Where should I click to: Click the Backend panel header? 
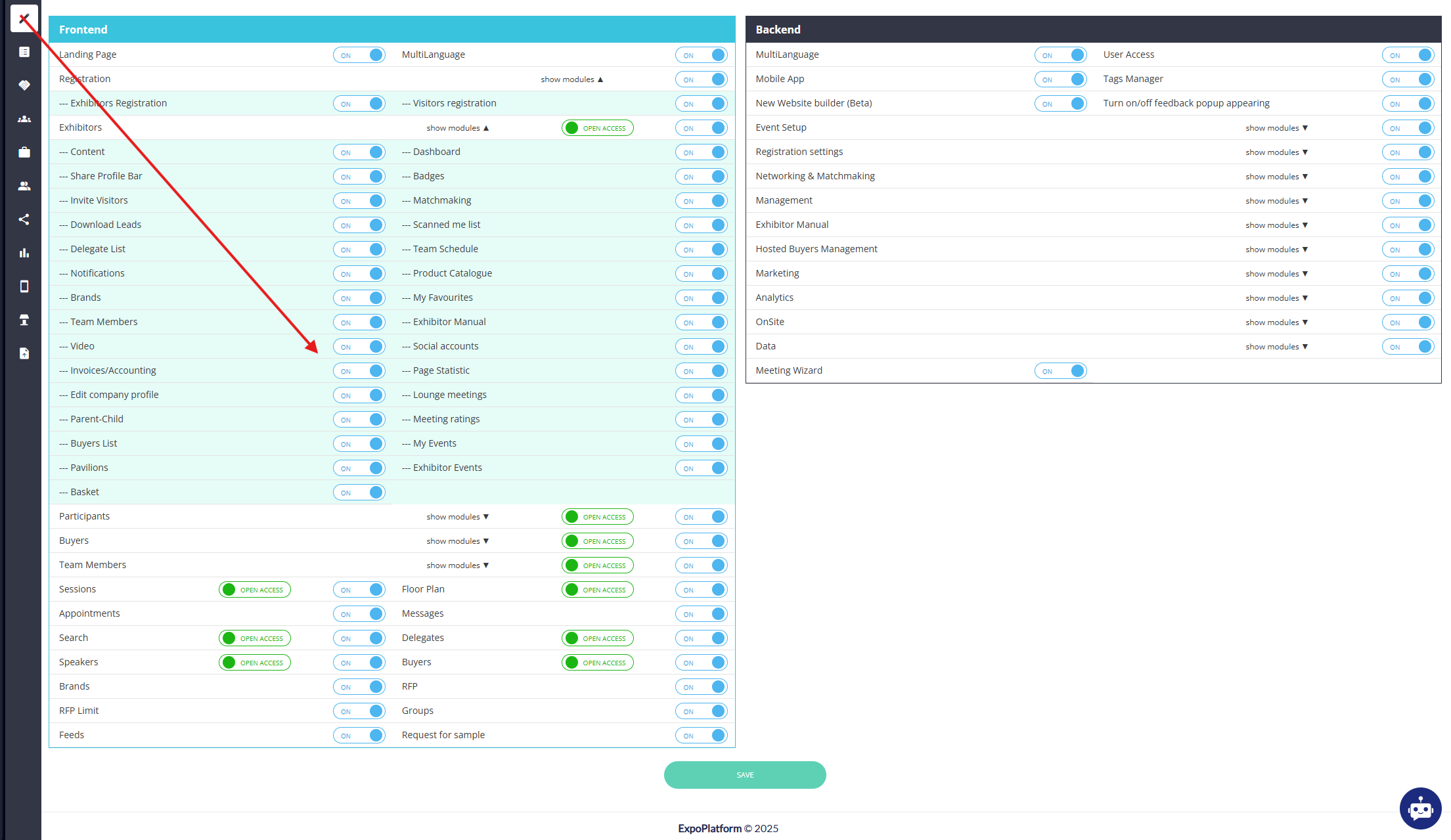click(1093, 30)
